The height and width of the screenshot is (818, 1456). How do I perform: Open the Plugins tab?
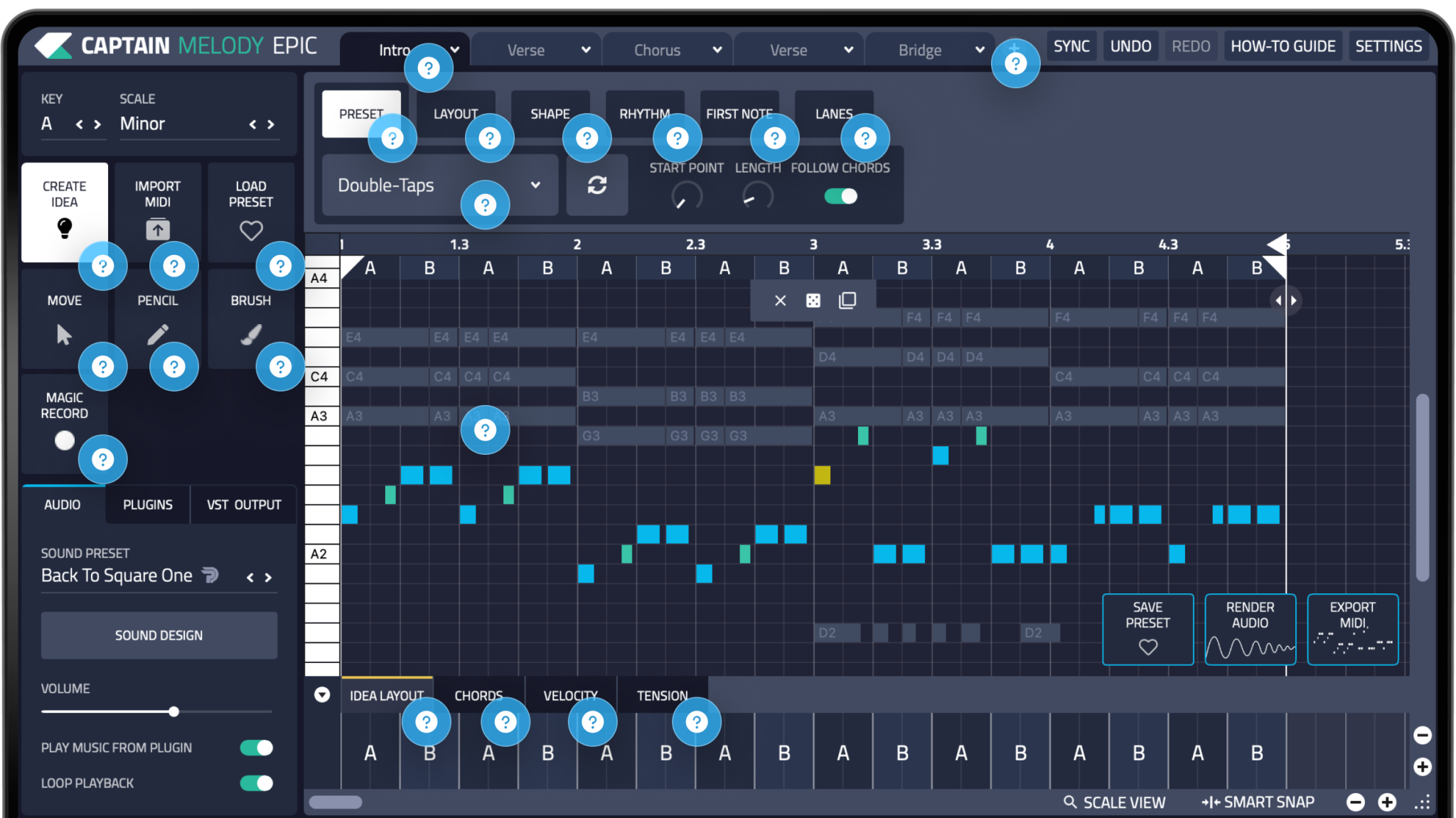click(148, 505)
